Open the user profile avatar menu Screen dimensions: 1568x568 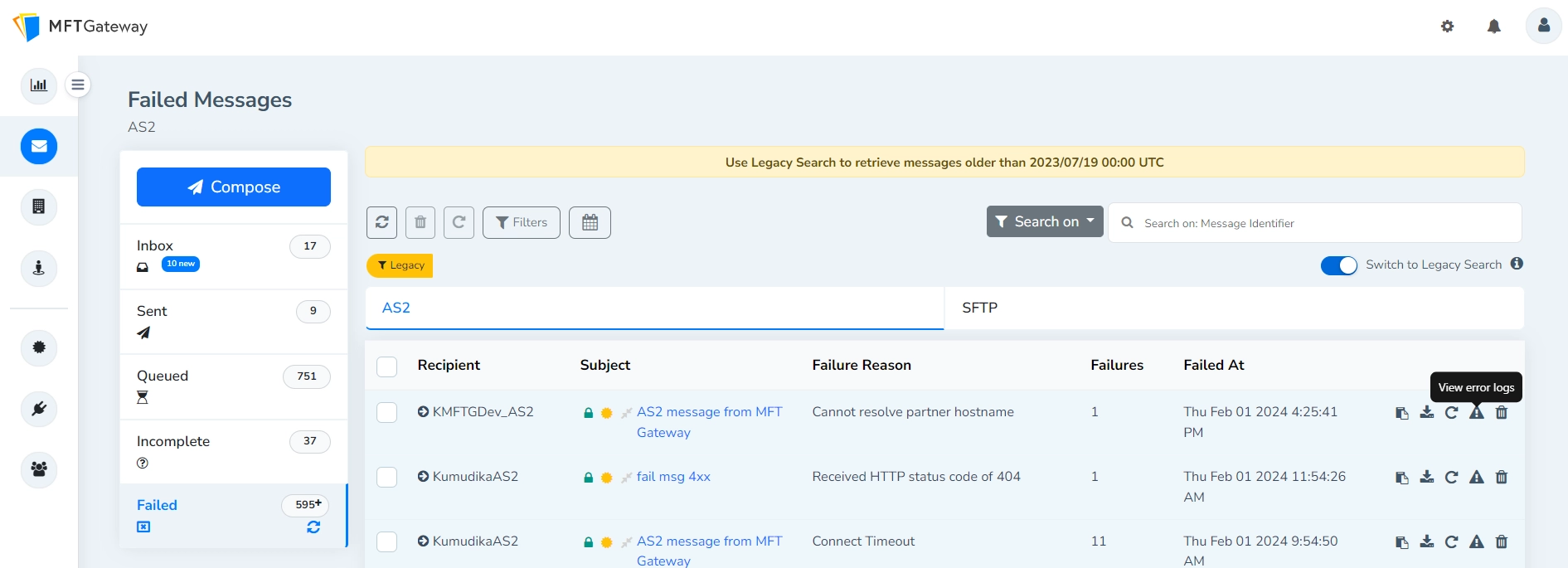click(x=1543, y=26)
